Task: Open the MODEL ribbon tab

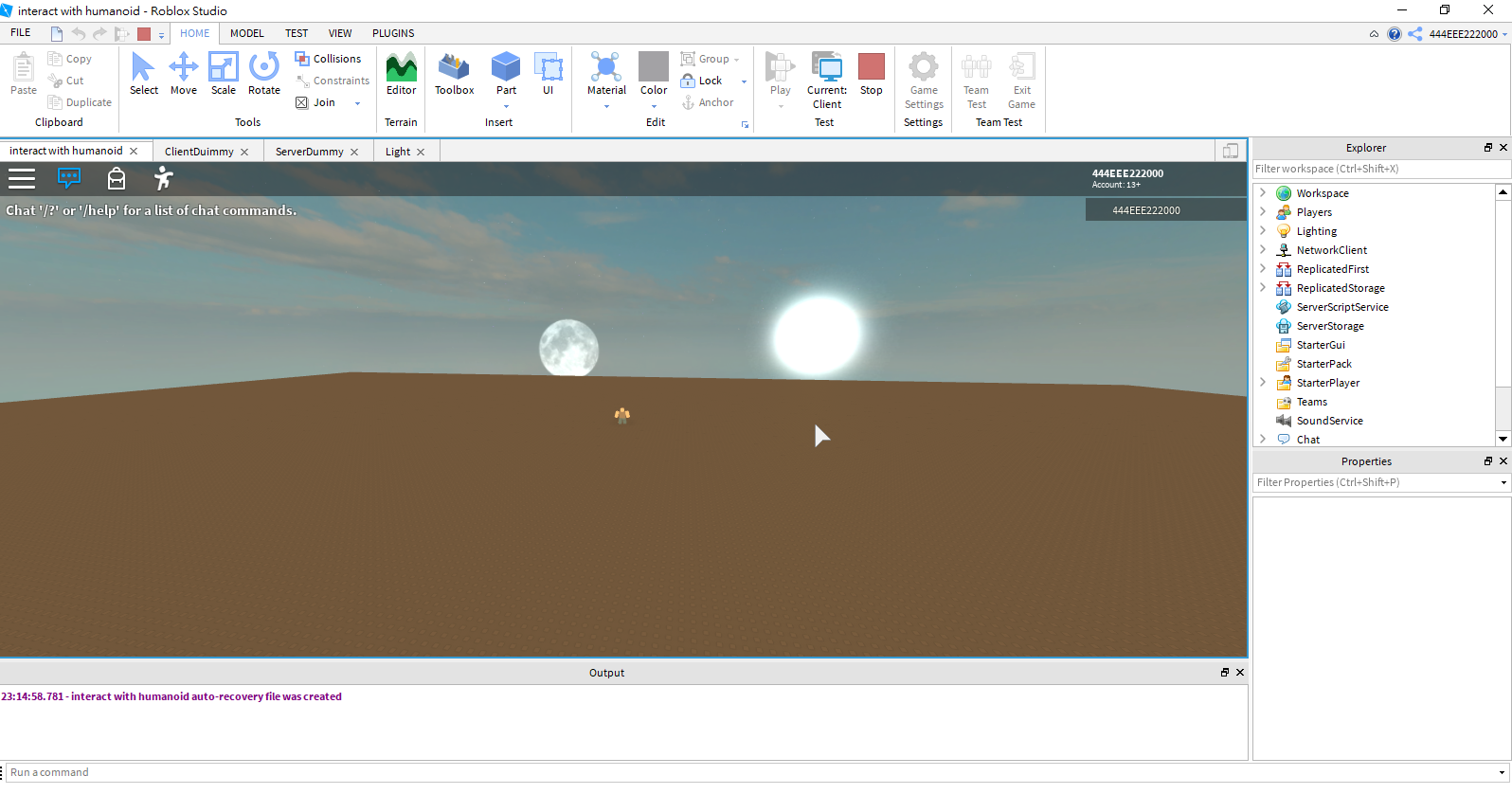Action: click(247, 33)
